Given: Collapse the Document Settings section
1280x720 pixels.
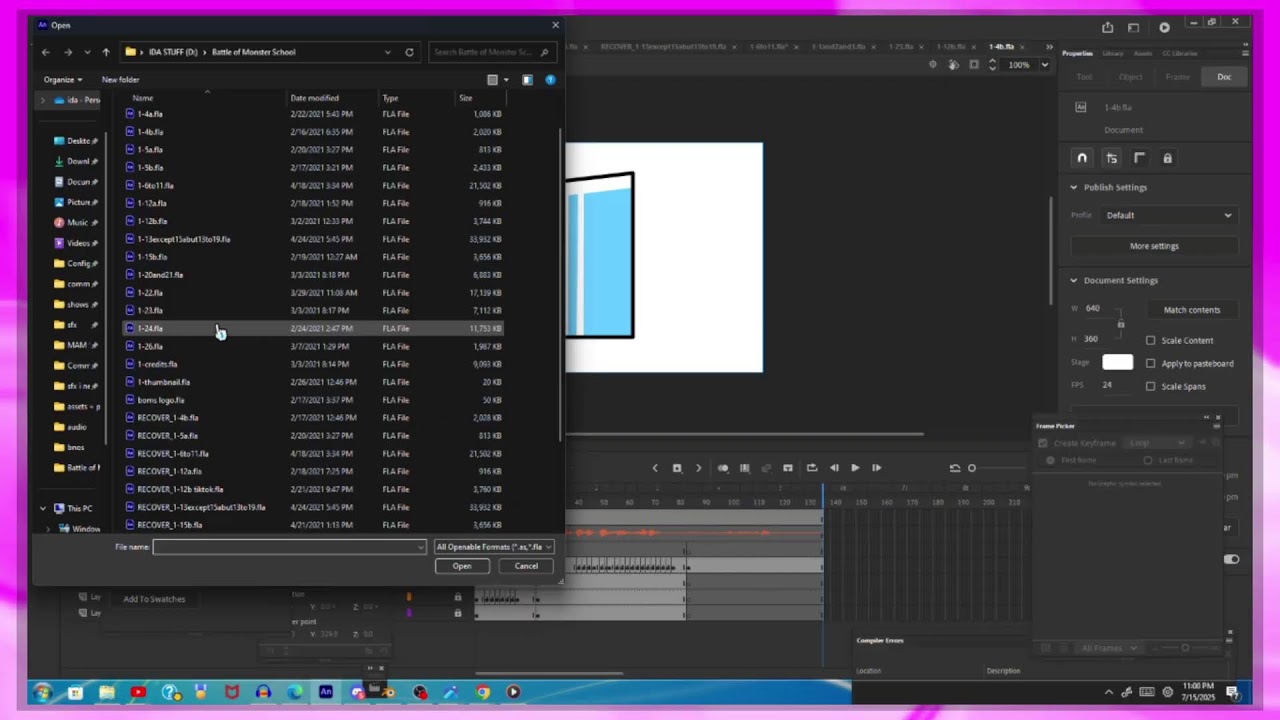Looking at the screenshot, I should point(1074,280).
